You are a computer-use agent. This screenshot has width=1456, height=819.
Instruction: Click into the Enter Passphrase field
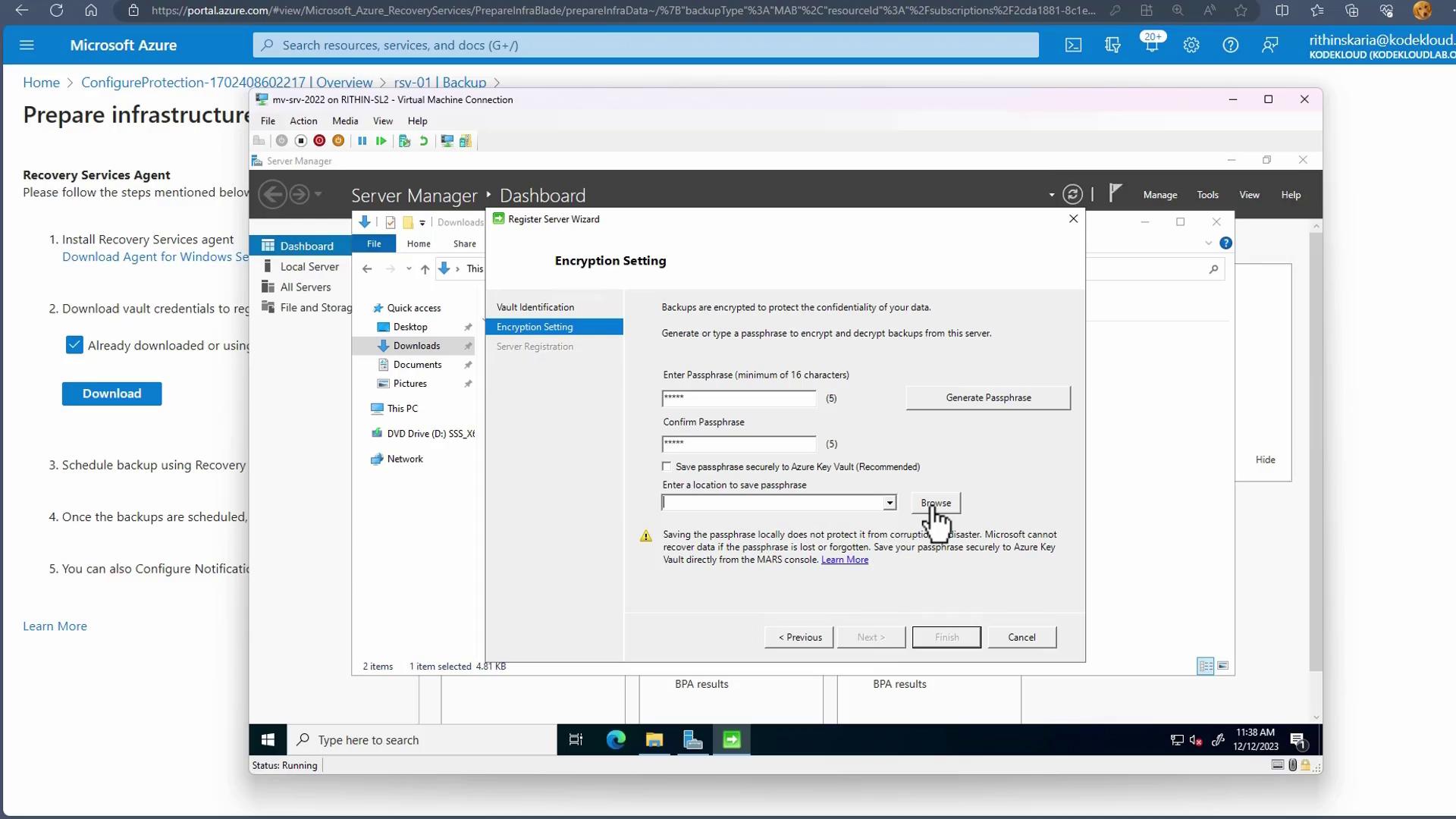click(739, 398)
